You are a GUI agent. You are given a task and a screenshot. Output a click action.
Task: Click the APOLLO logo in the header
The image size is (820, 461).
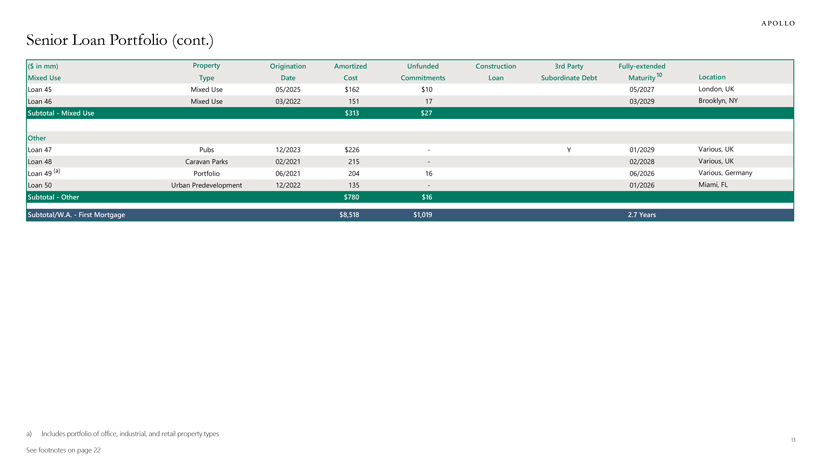coord(778,23)
